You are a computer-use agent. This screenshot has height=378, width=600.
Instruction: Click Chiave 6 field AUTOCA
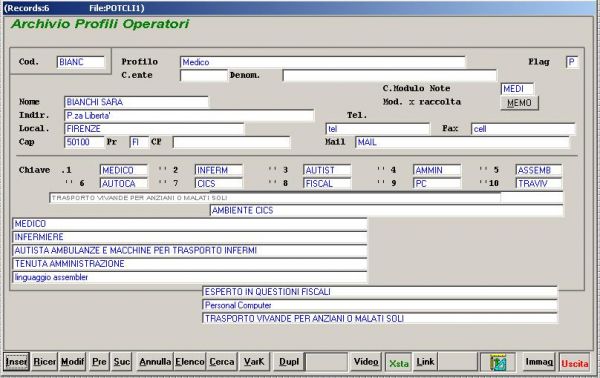coord(124,184)
